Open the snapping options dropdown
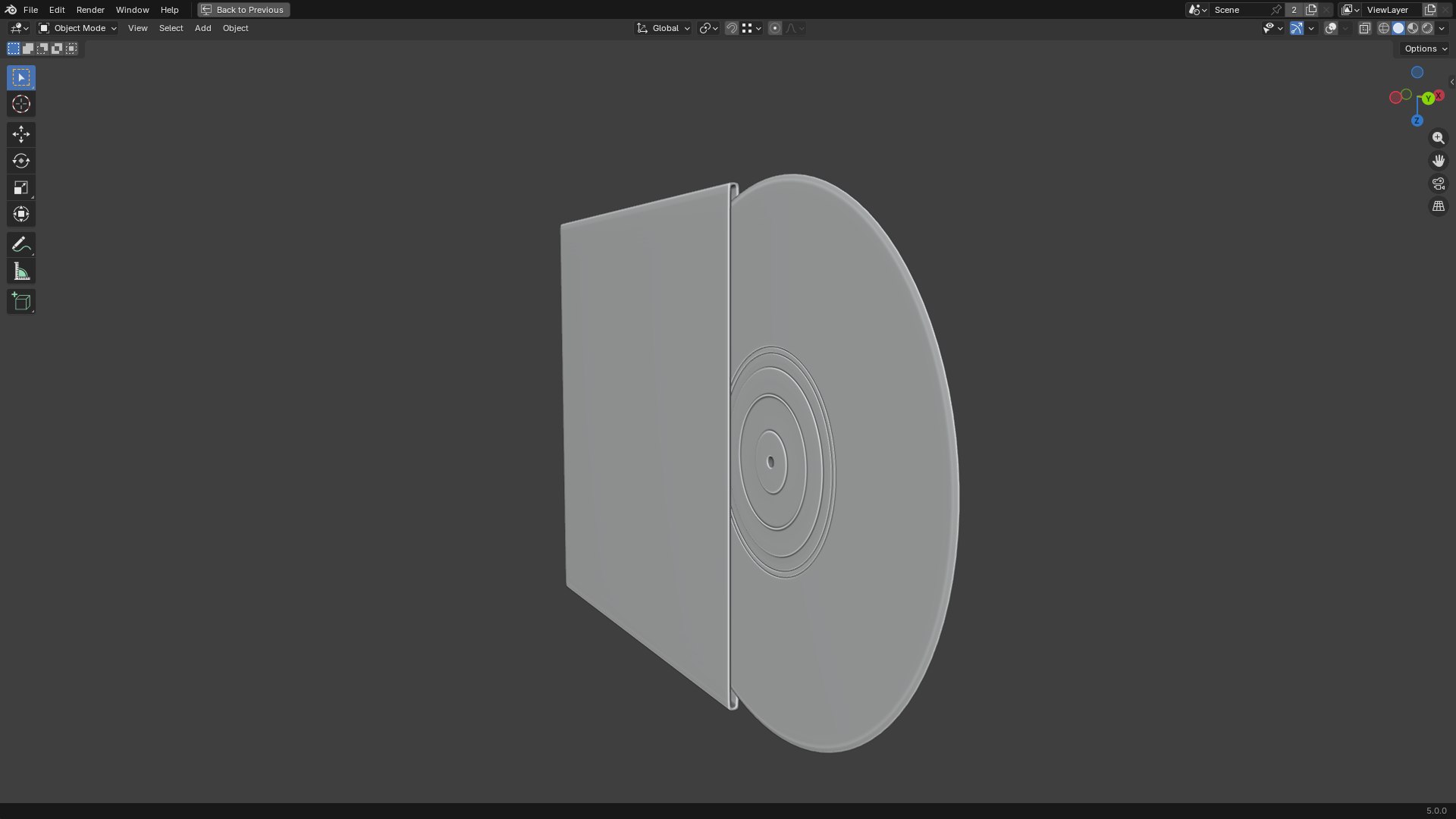 752,28
